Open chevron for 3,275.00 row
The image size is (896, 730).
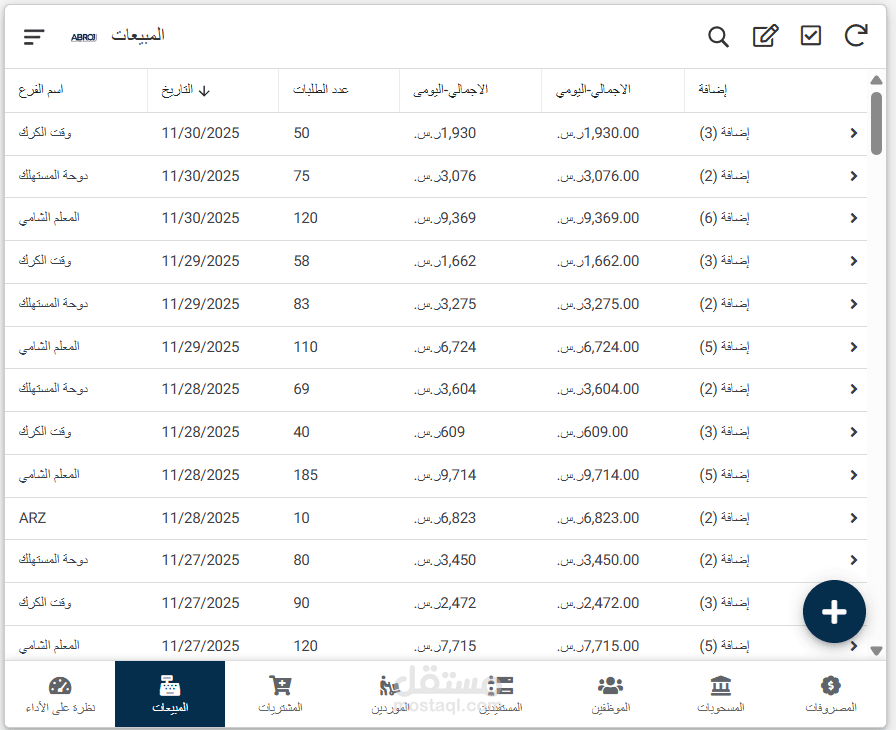(854, 304)
